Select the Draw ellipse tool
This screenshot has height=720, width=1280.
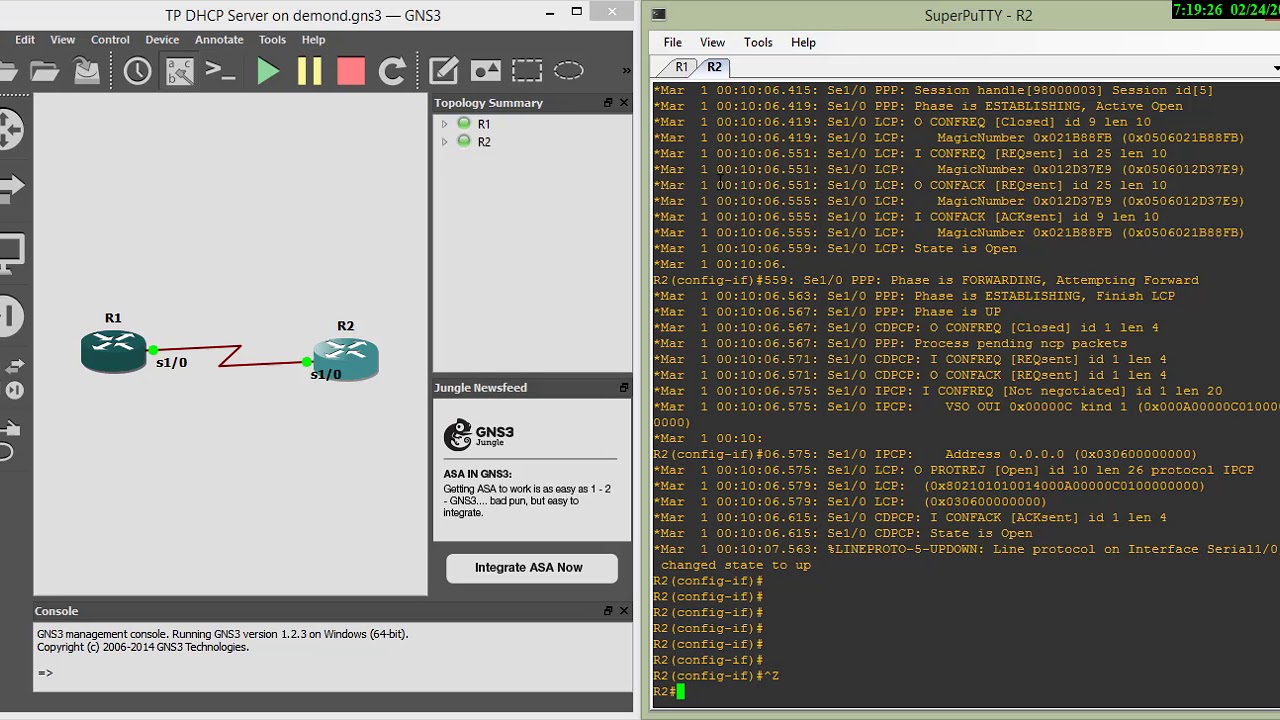tap(568, 71)
